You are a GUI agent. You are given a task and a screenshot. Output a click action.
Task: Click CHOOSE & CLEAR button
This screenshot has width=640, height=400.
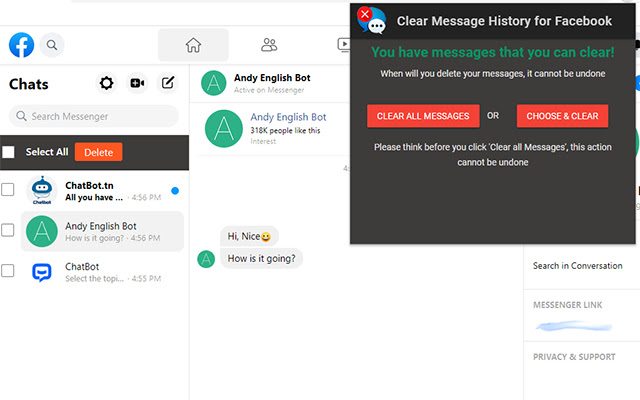point(562,116)
